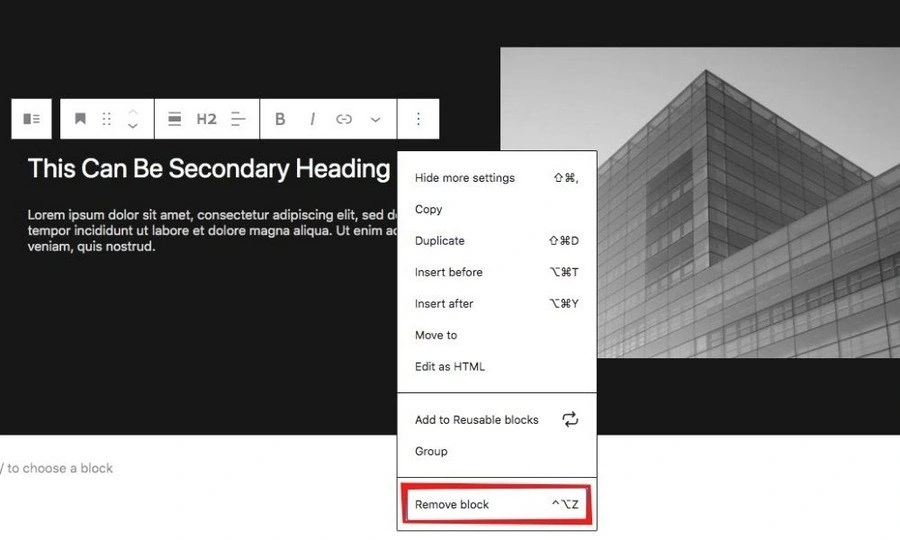Open the block alignment options icon
The width and height of the screenshot is (900, 540).
click(174, 119)
